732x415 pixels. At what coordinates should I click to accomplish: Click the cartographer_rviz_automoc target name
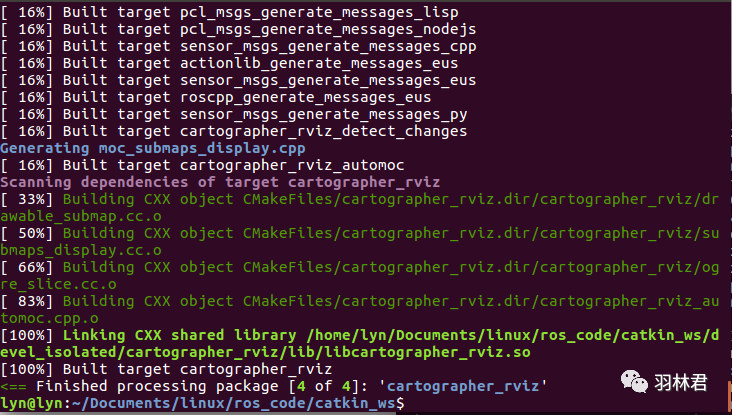pos(292,166)
